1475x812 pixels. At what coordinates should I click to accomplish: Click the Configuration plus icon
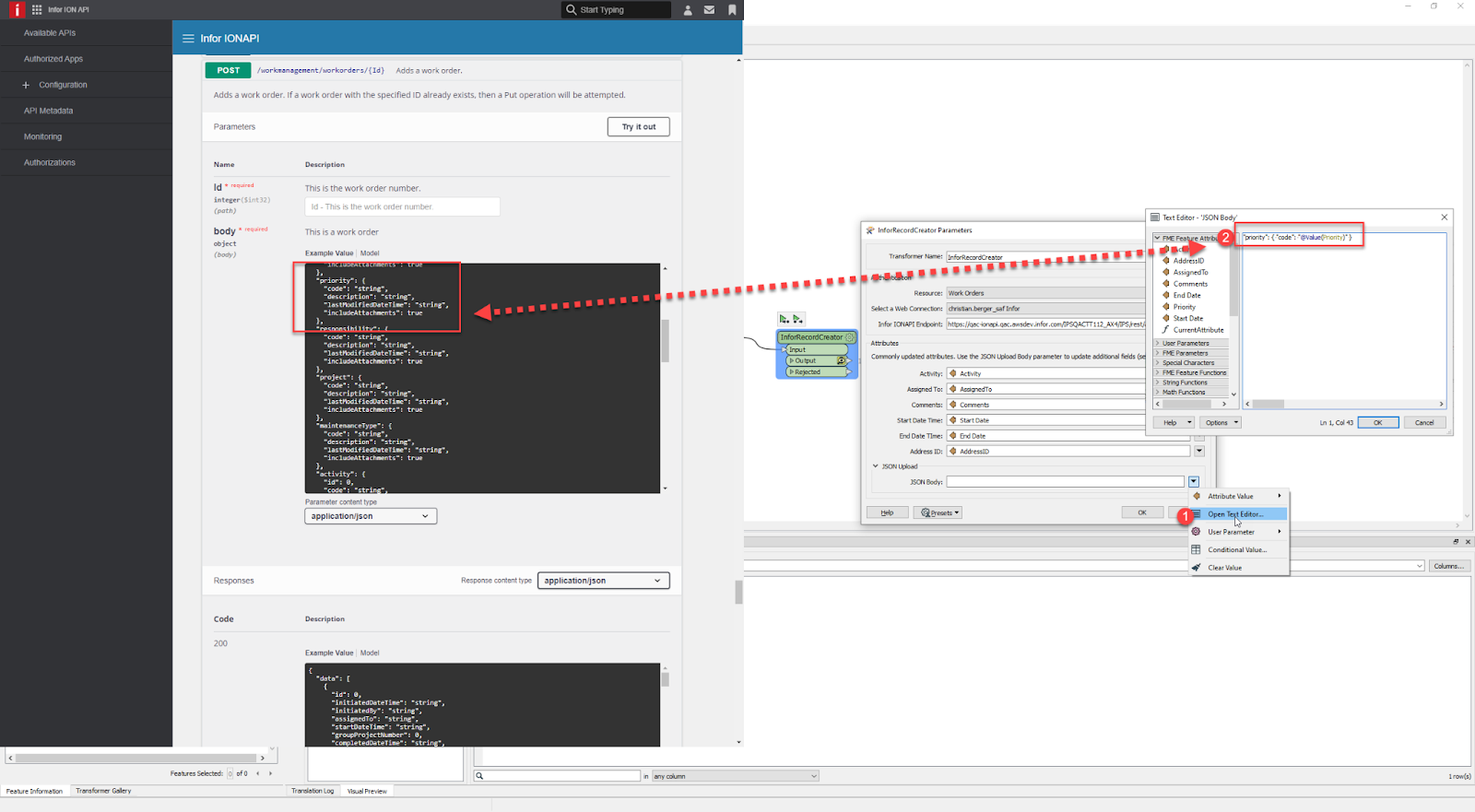tap(26, 85)
